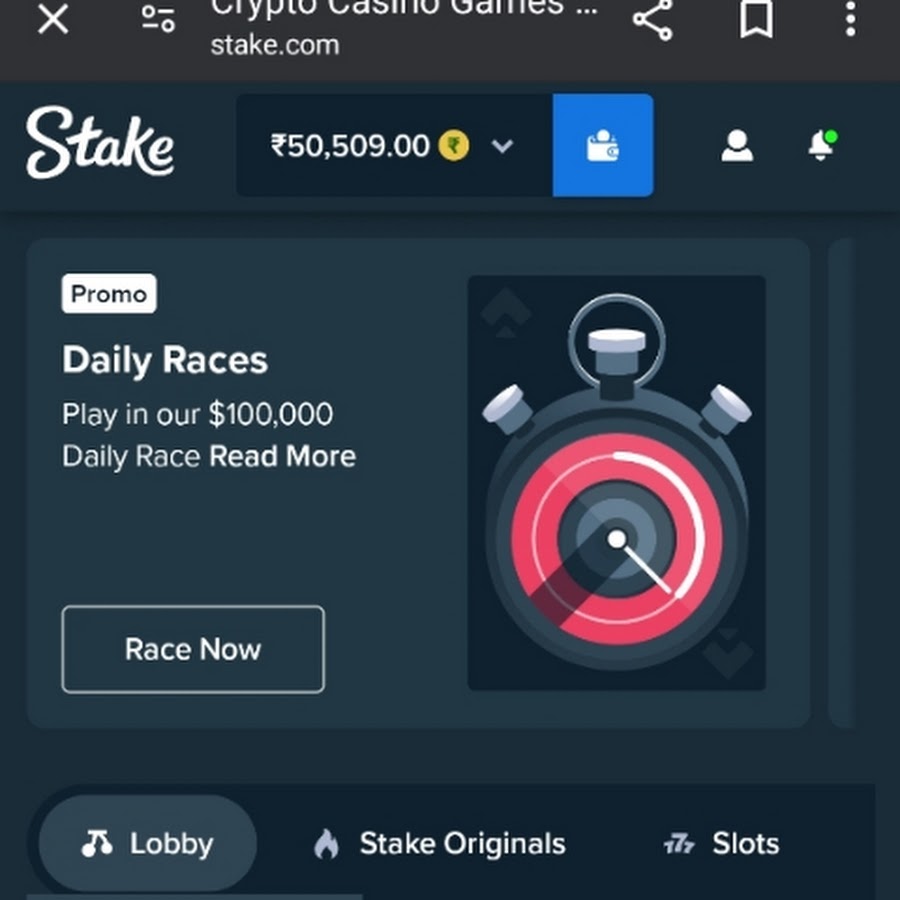The height and width of the screenshot is (900, 900).
Task: Open the three-dot browser menu
Action: tap(851, 19)
